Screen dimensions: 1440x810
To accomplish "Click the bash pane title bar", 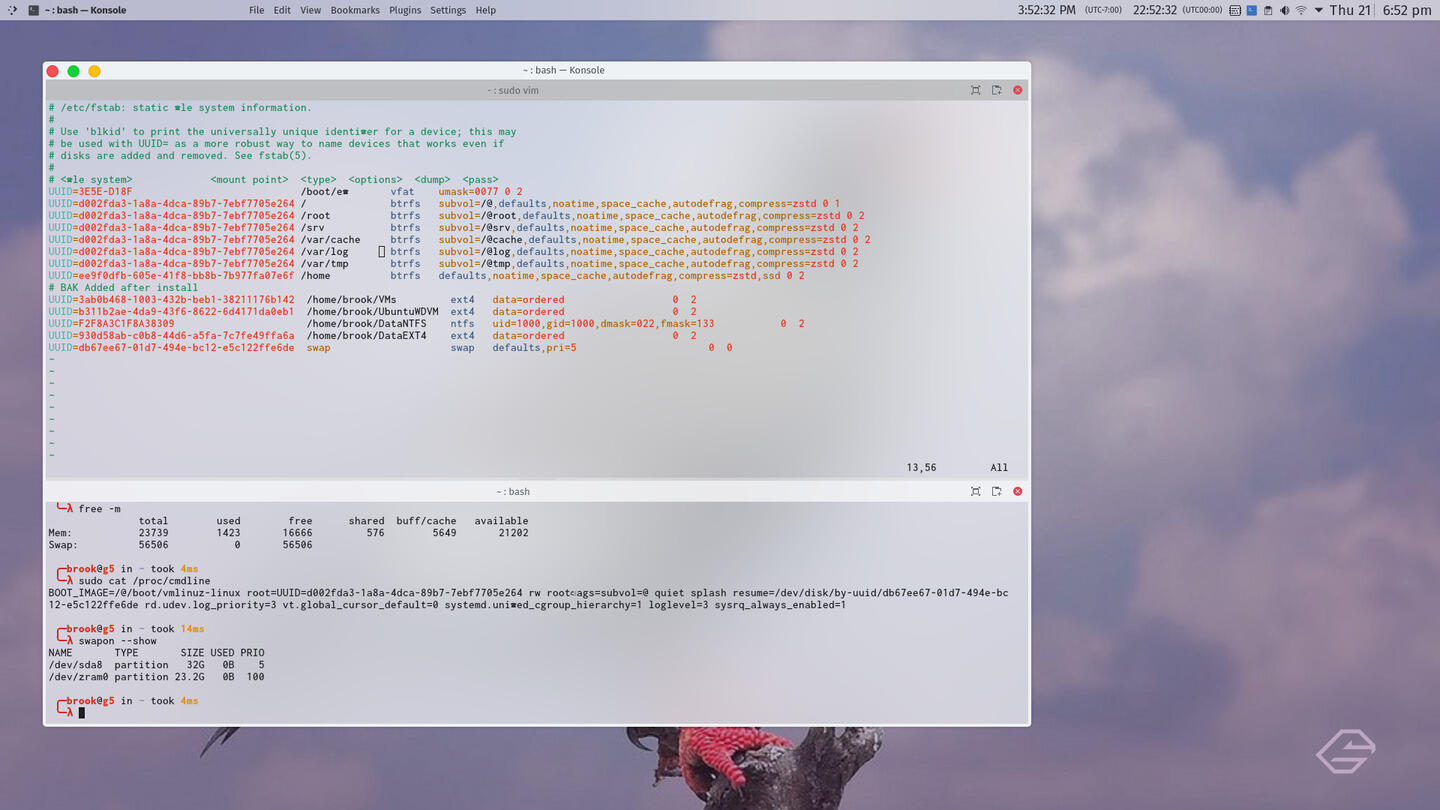I will 513,491.
